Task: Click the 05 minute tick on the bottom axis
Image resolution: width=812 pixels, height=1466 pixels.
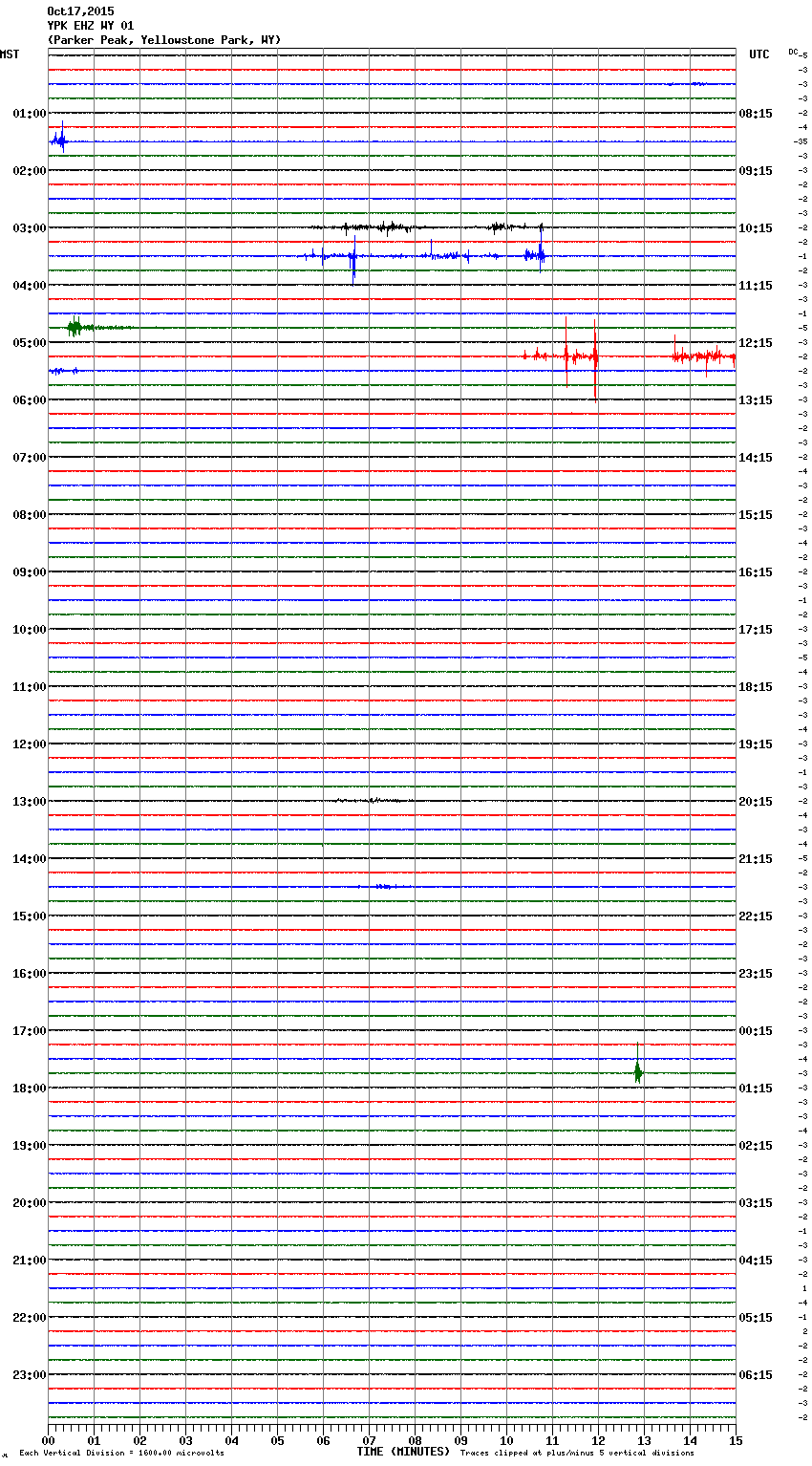Action: click(277, 1440)
